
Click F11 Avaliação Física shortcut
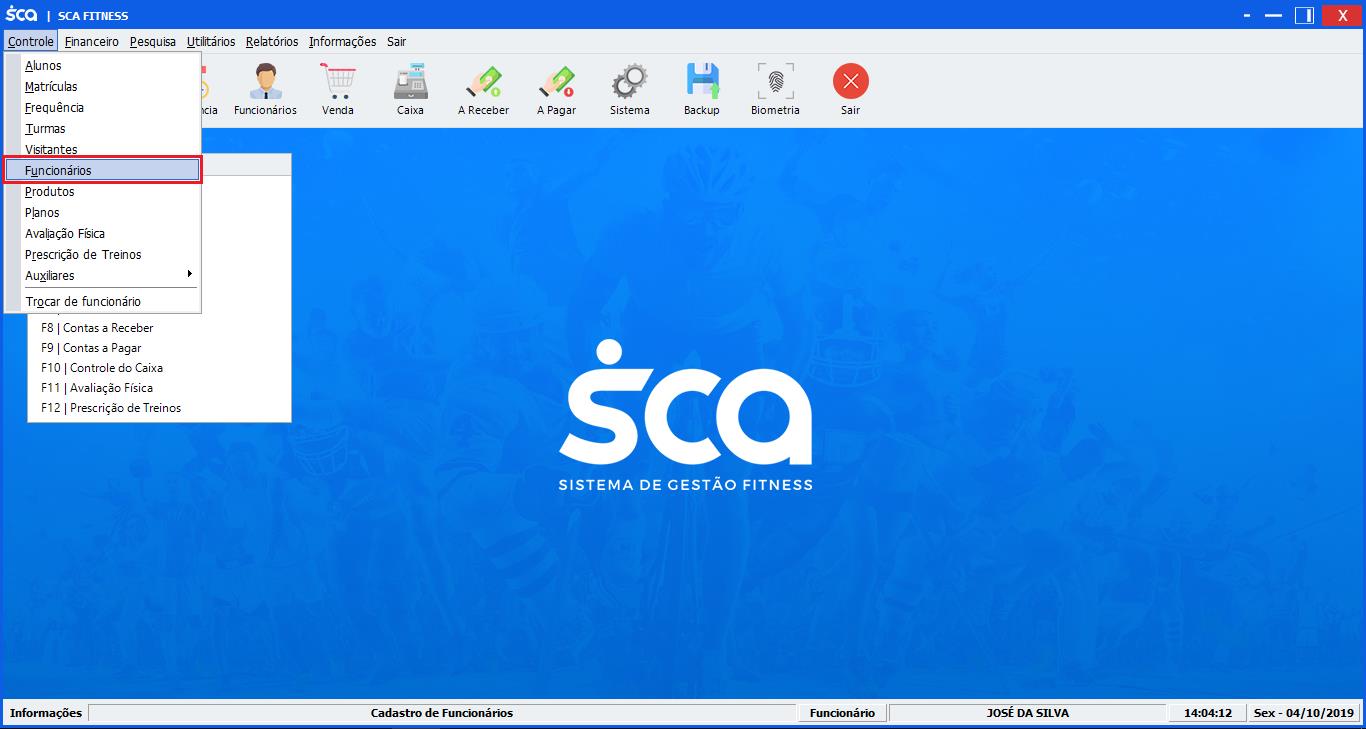97,387
